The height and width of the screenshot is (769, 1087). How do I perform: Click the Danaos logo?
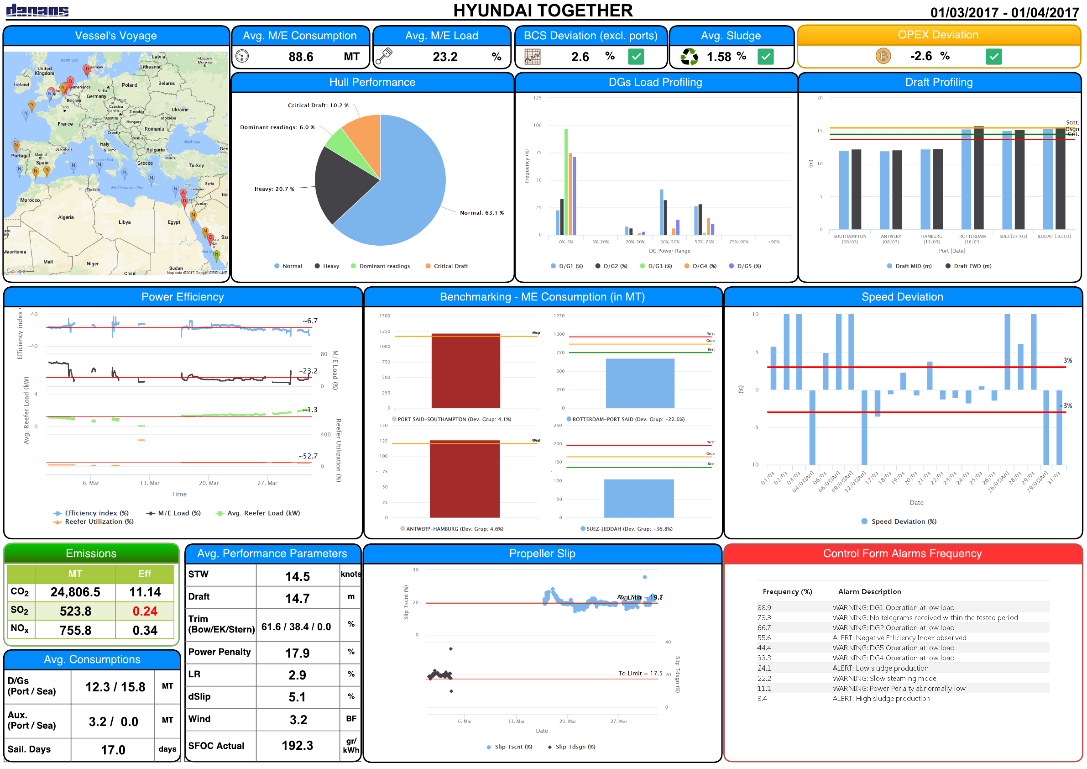pyautogui.click(x=37, y=10)
